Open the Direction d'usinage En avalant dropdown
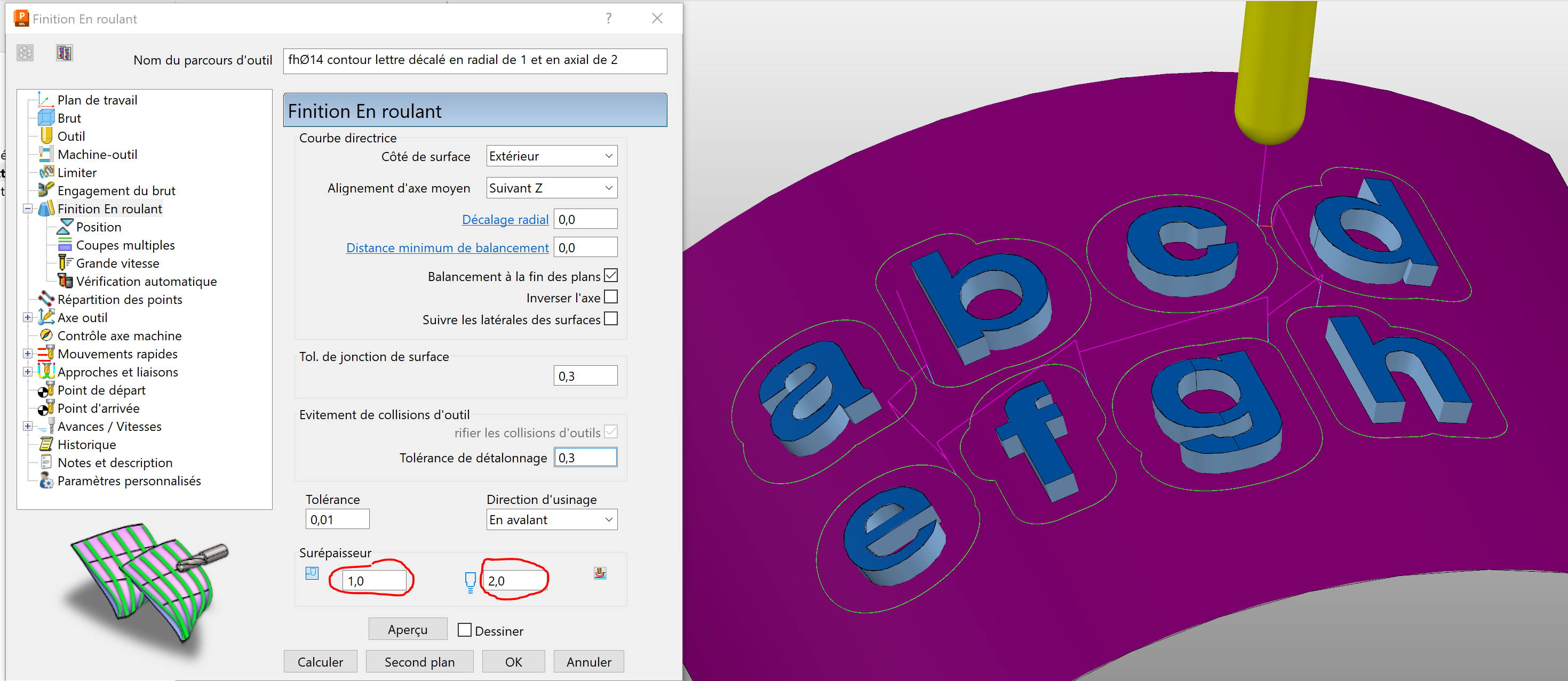 pyautogui.click(x=552, y=520)
